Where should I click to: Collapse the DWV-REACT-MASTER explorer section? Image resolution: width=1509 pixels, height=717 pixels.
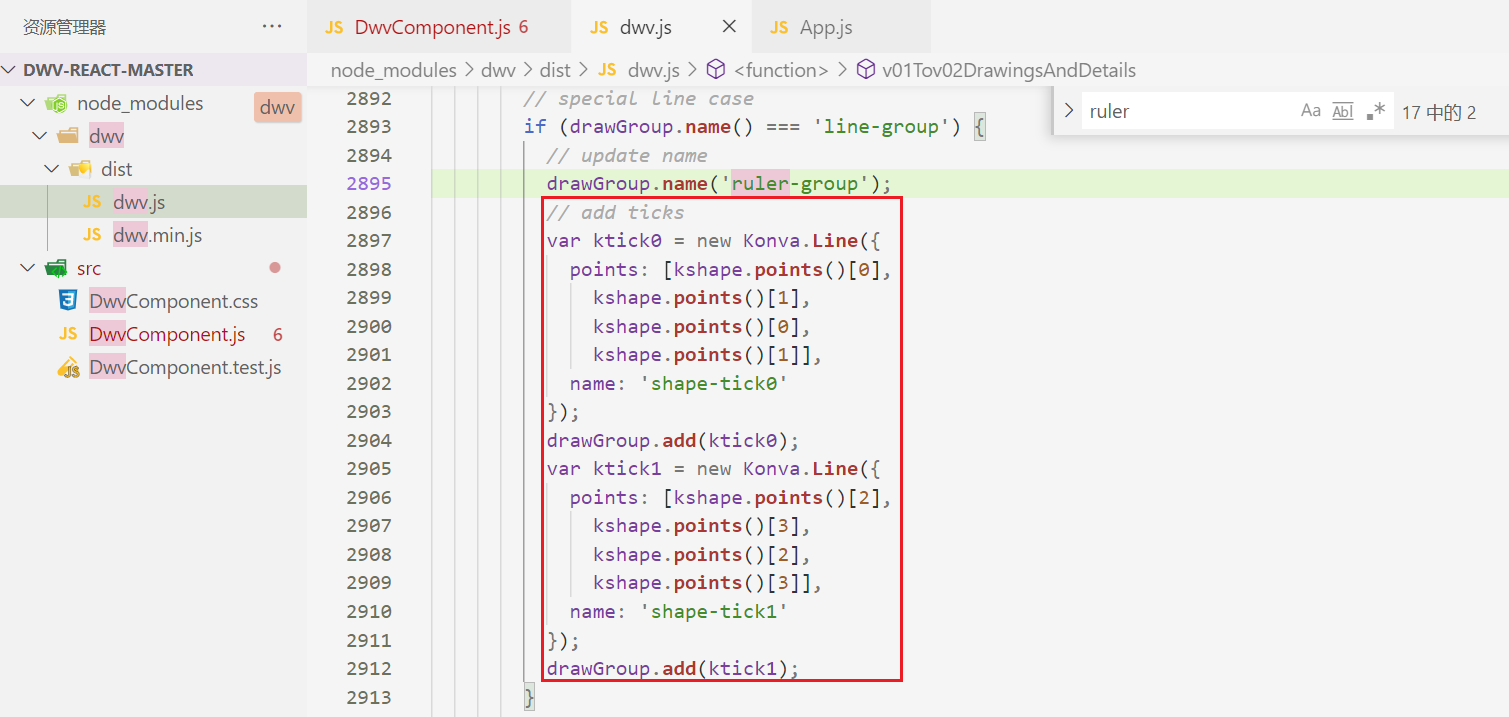click(10, 70)
